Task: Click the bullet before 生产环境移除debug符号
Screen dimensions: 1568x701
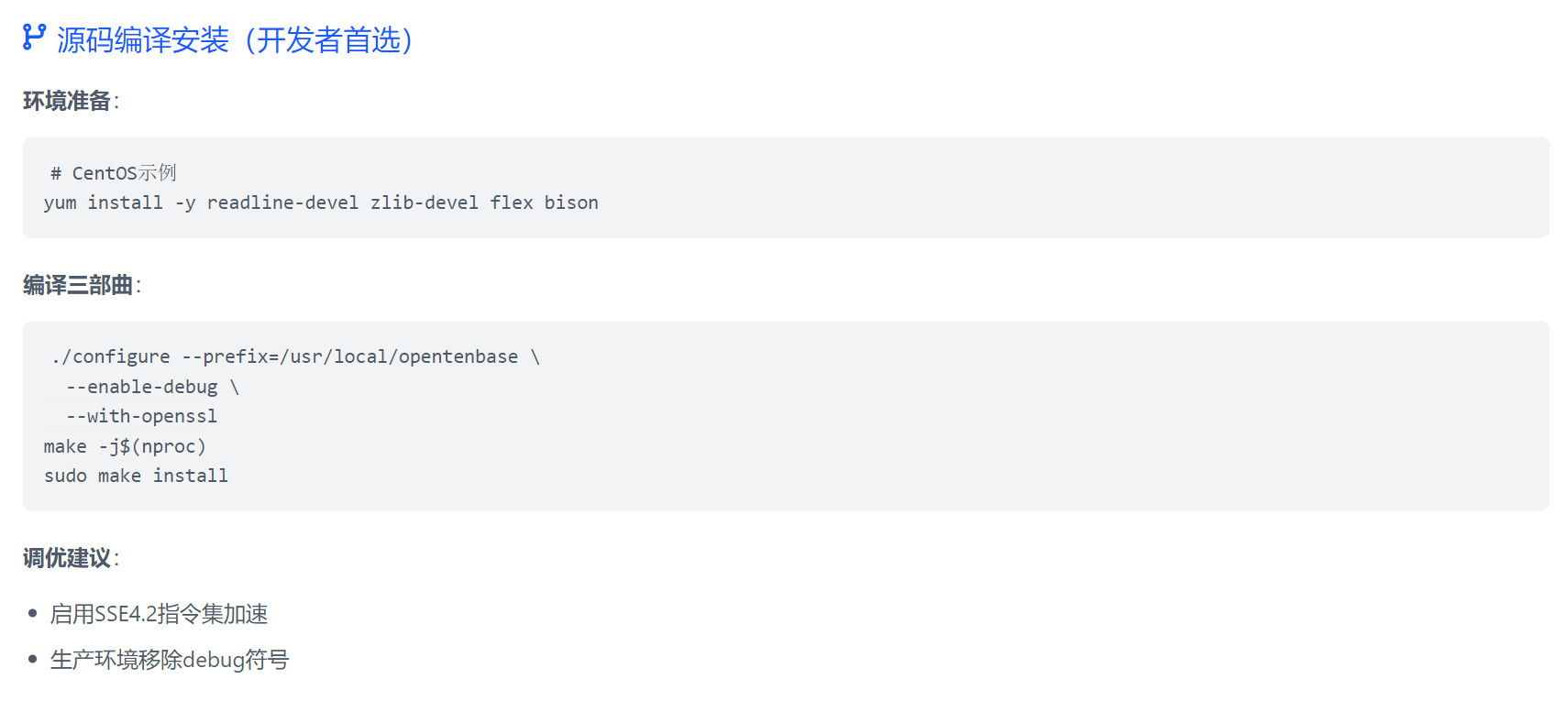Action: tap(33, 659)
